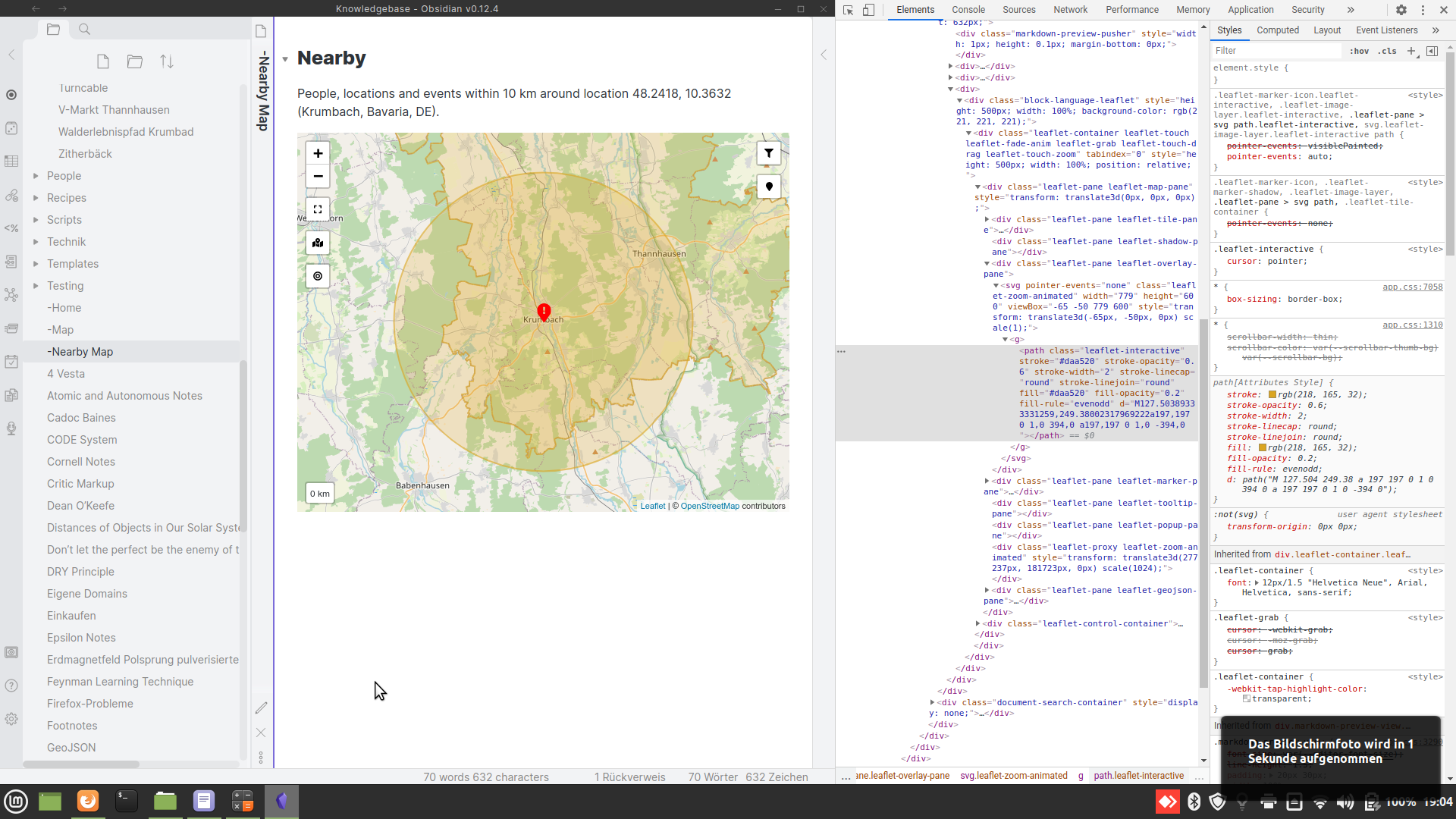The height and width of the screenshot is (819, 1456).
Task: Open the OpenStreetMap attribution link
Action: tap(710, 505)
